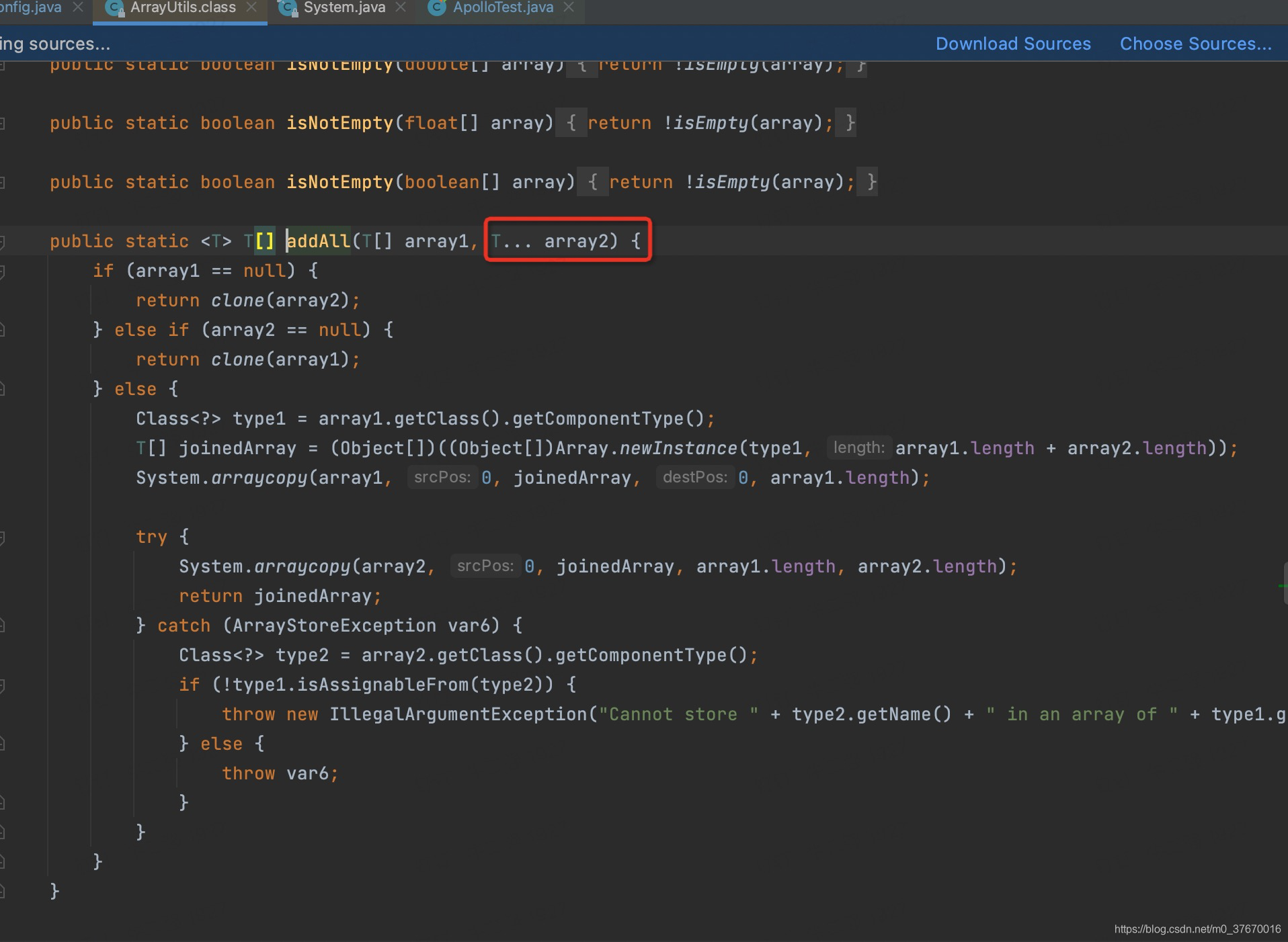Click the highlighted T[] return type of addAll
The width and height of the screenshot is (1288, 942).
pyautogui.click(x=259, y=241)
